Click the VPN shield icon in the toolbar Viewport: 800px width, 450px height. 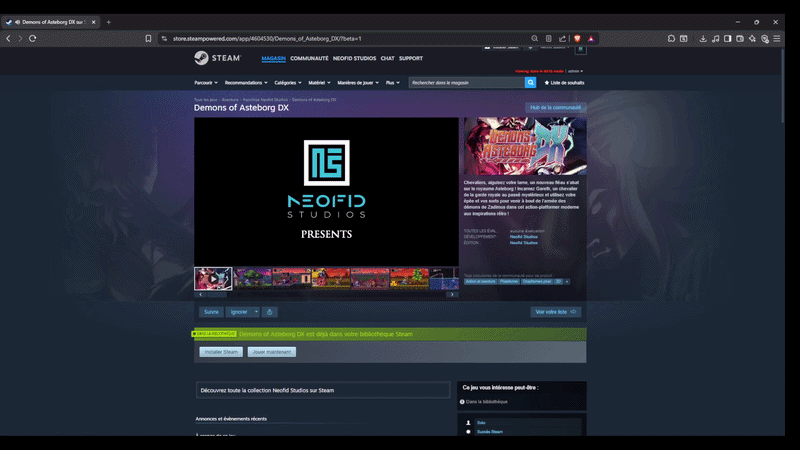pos(765,39)
